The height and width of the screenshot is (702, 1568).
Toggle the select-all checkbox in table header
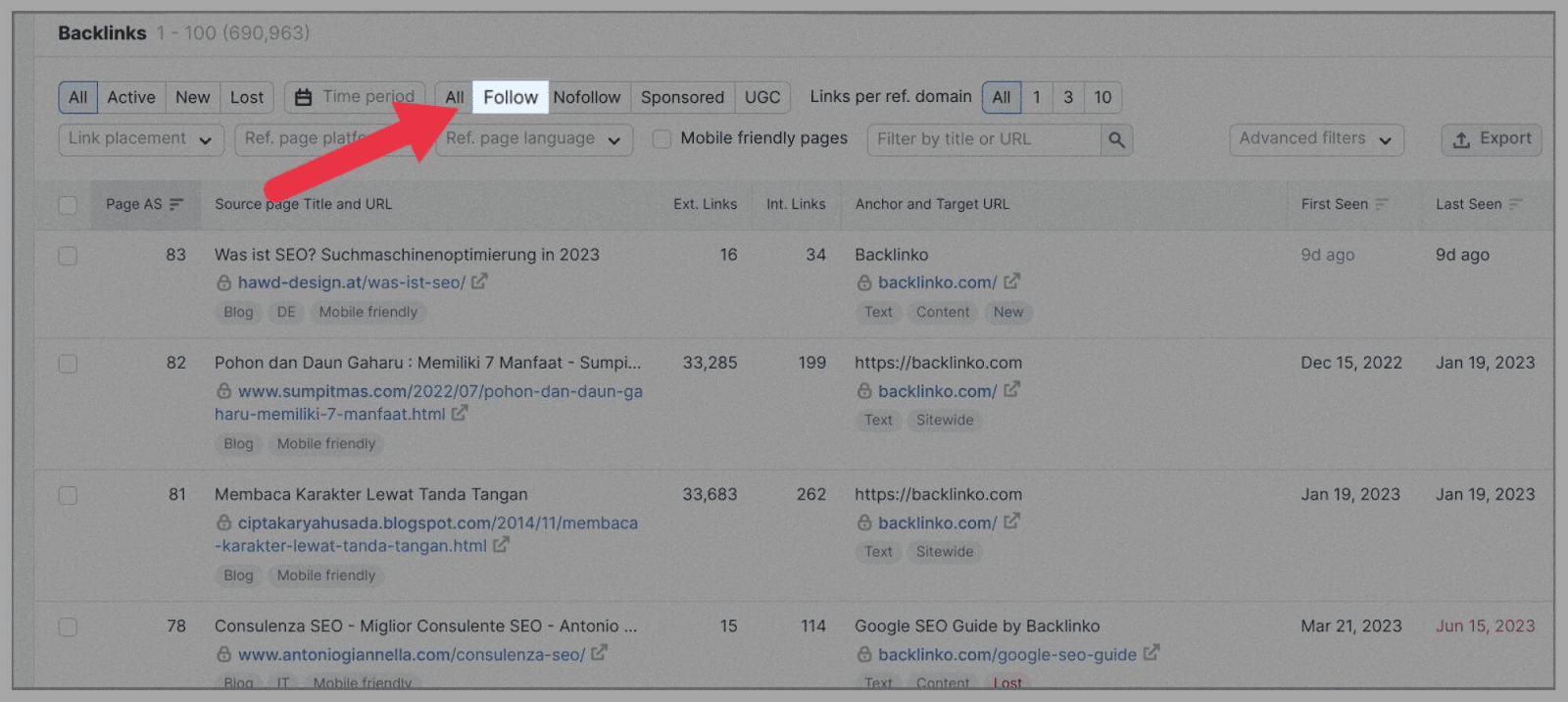pos(68,205)
